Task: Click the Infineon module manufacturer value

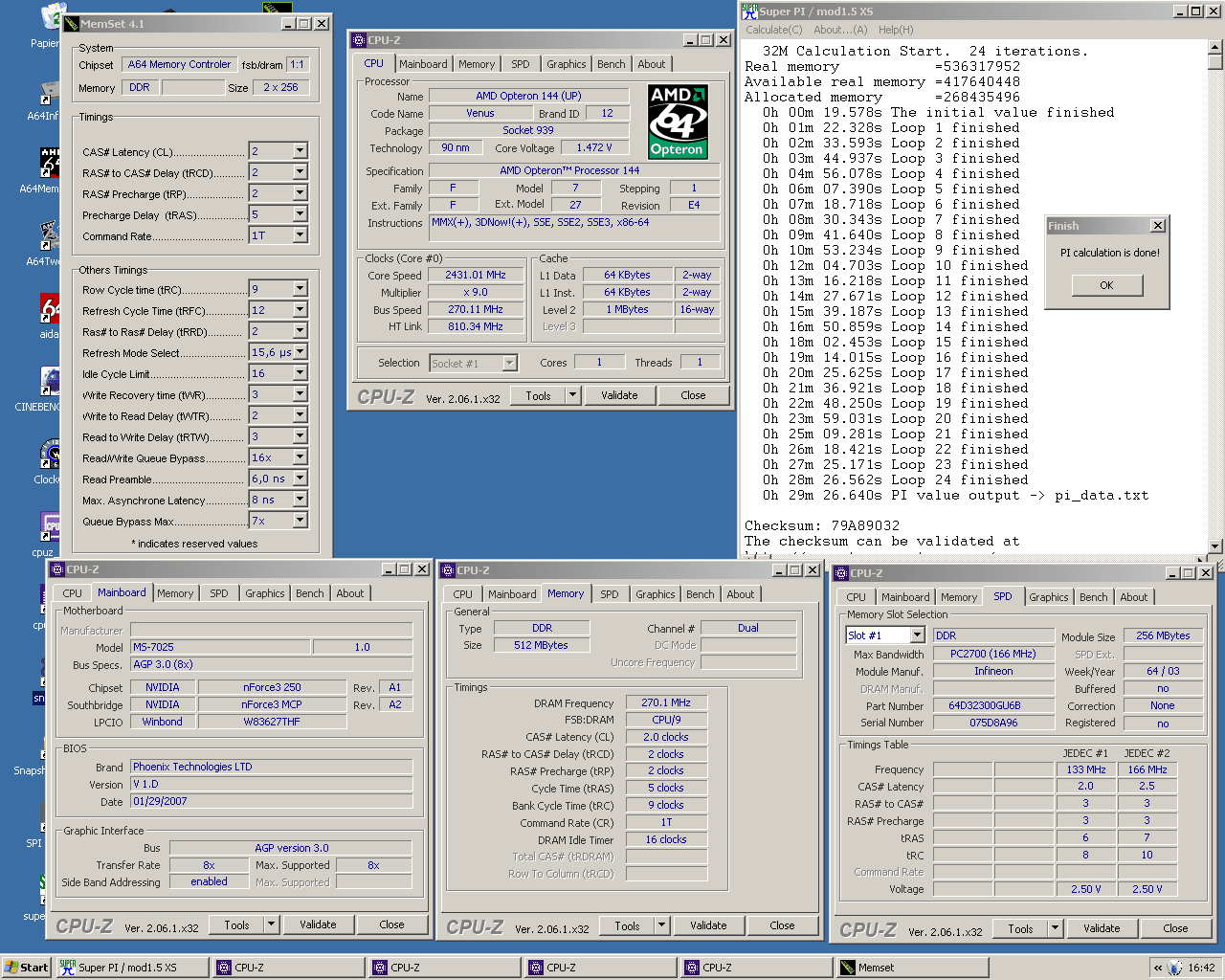Action: (993, 671)
